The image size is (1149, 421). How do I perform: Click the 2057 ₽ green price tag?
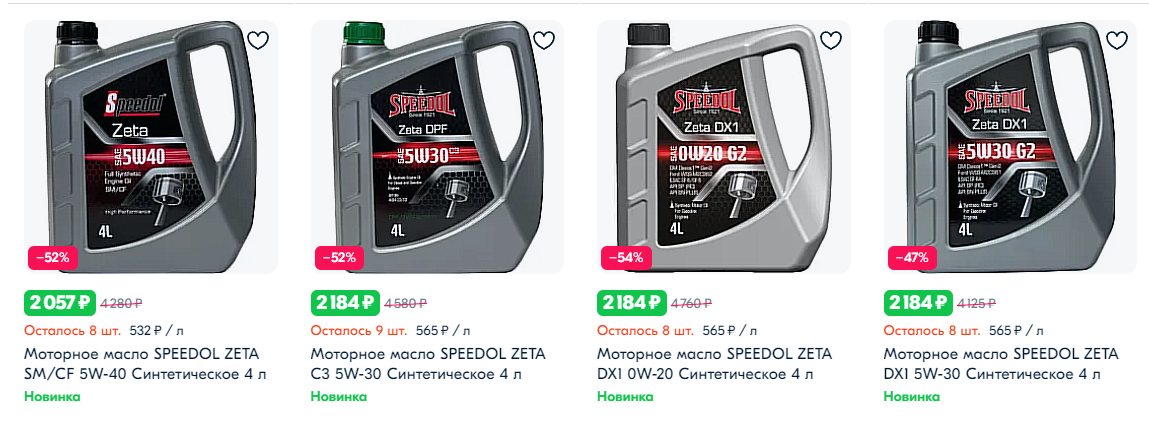point(59,302)
